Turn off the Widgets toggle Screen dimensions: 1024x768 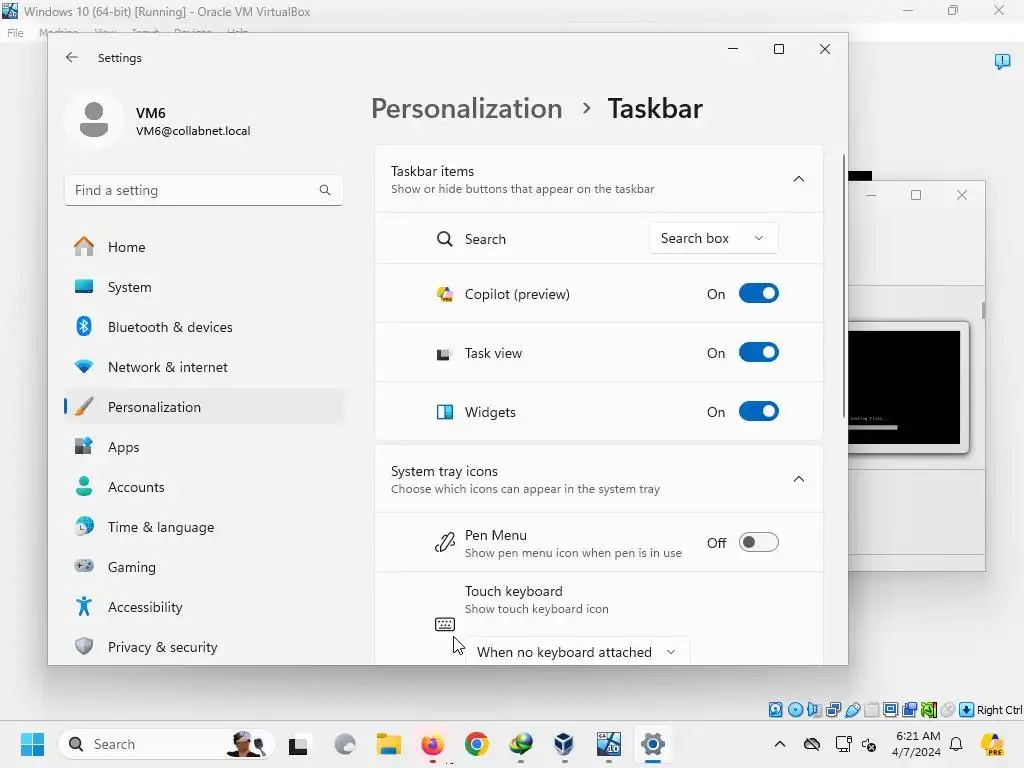[x=758, y=412]
